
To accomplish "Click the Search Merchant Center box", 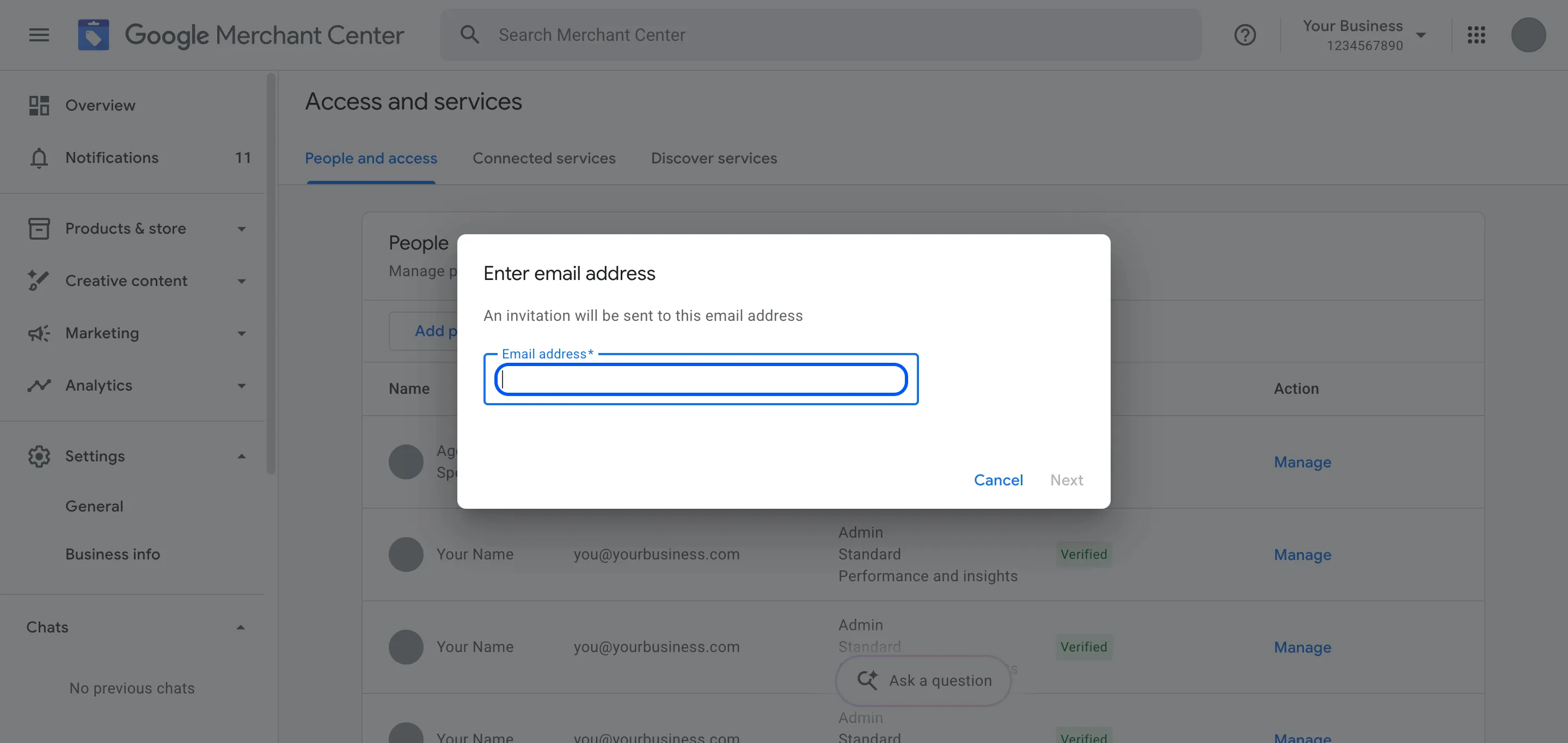I will pyautogui.click(x=820, y=35).
